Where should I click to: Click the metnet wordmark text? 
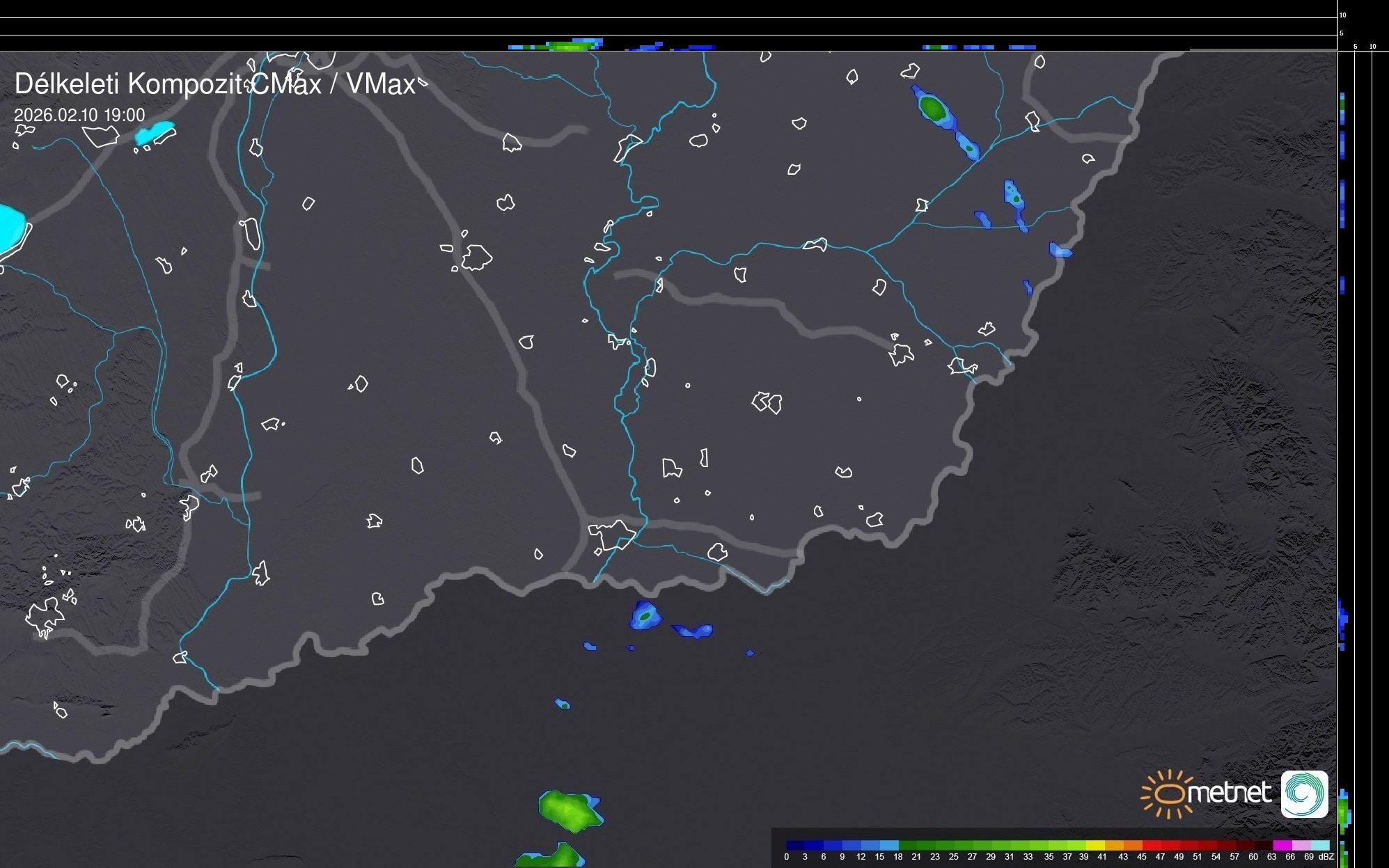click(x=1229, y=793)
